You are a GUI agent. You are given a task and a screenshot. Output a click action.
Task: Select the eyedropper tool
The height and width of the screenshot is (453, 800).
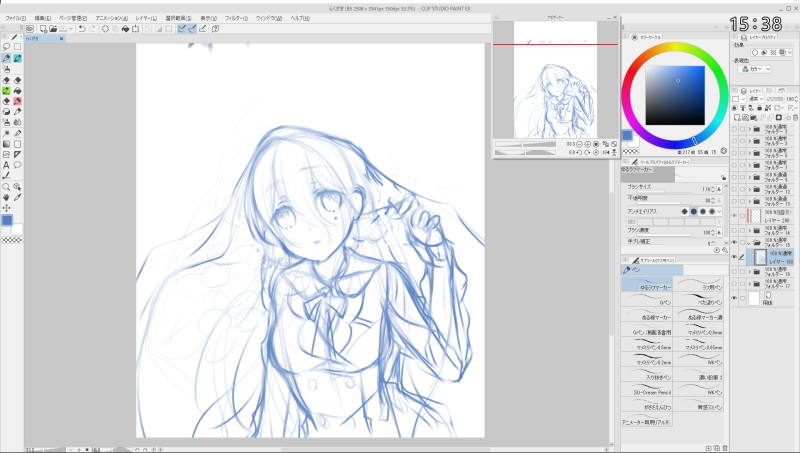click(x=17, y=197)
